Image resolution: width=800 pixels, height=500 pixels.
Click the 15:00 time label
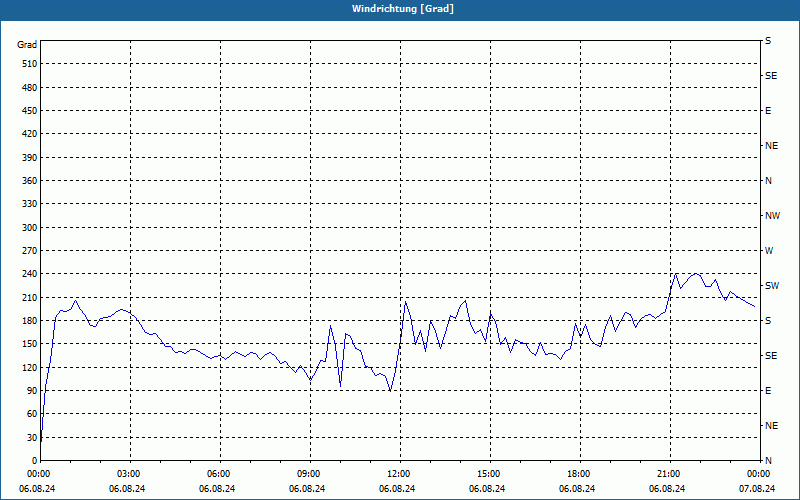click(489, 474)
